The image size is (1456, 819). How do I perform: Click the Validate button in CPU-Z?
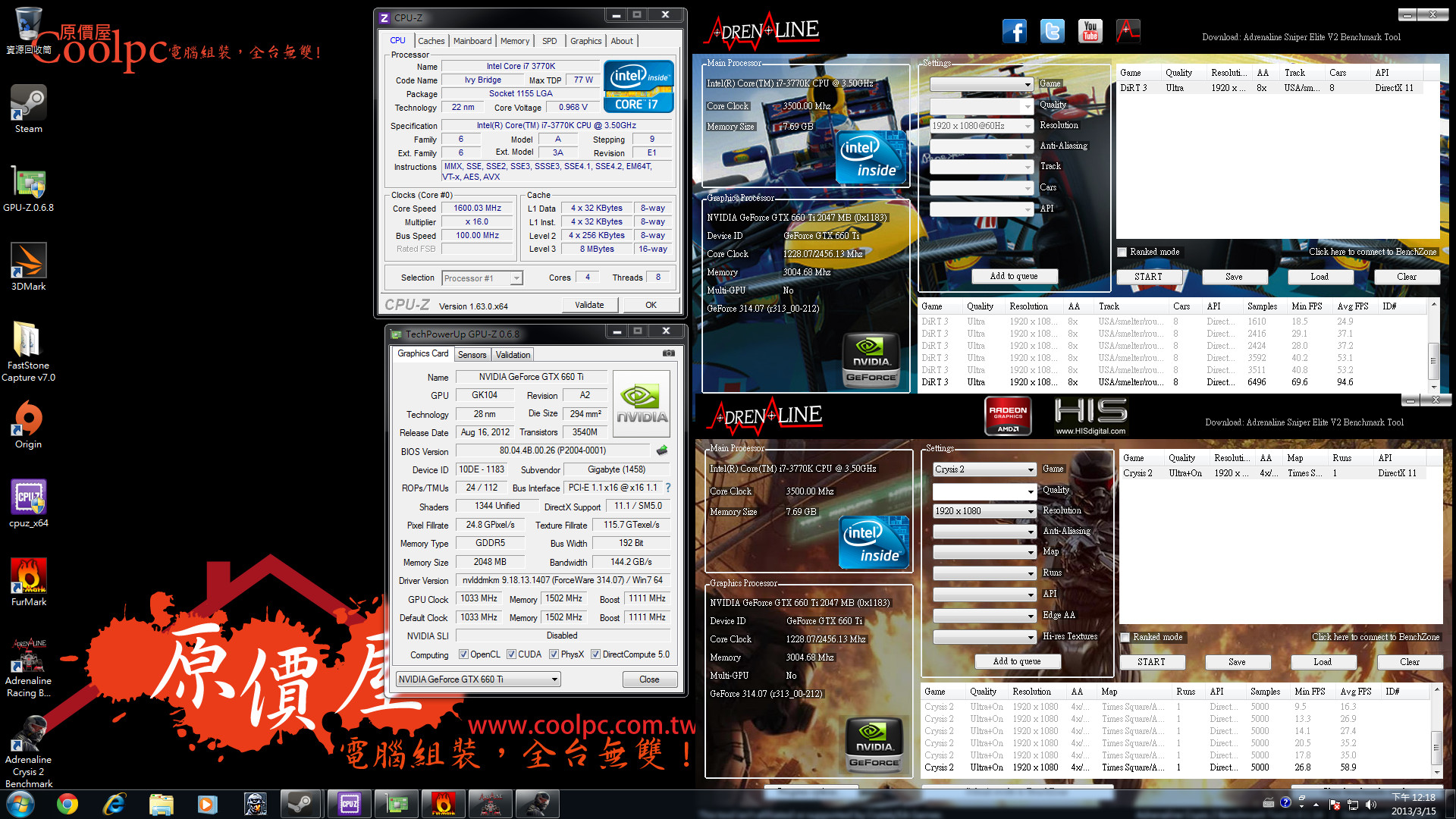(x=590, y=305)
